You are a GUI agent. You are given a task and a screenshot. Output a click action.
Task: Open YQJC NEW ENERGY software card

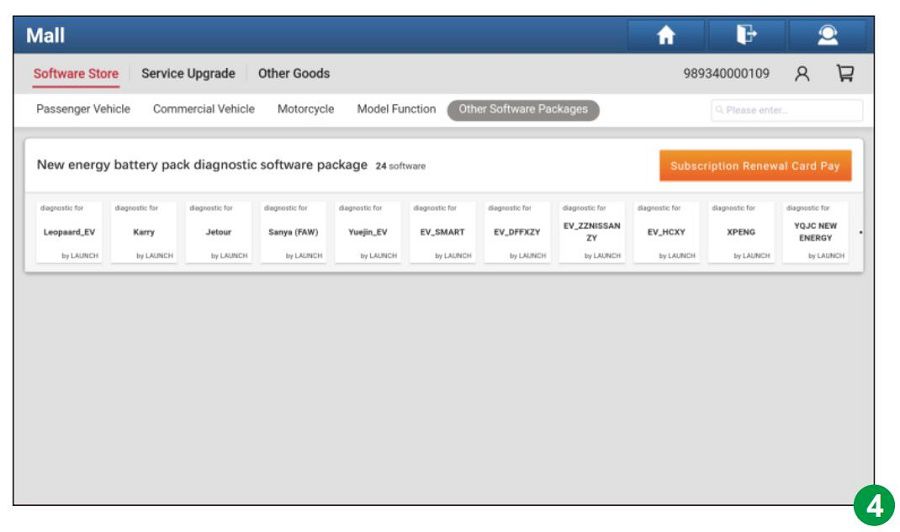click(x=815, y=232)
